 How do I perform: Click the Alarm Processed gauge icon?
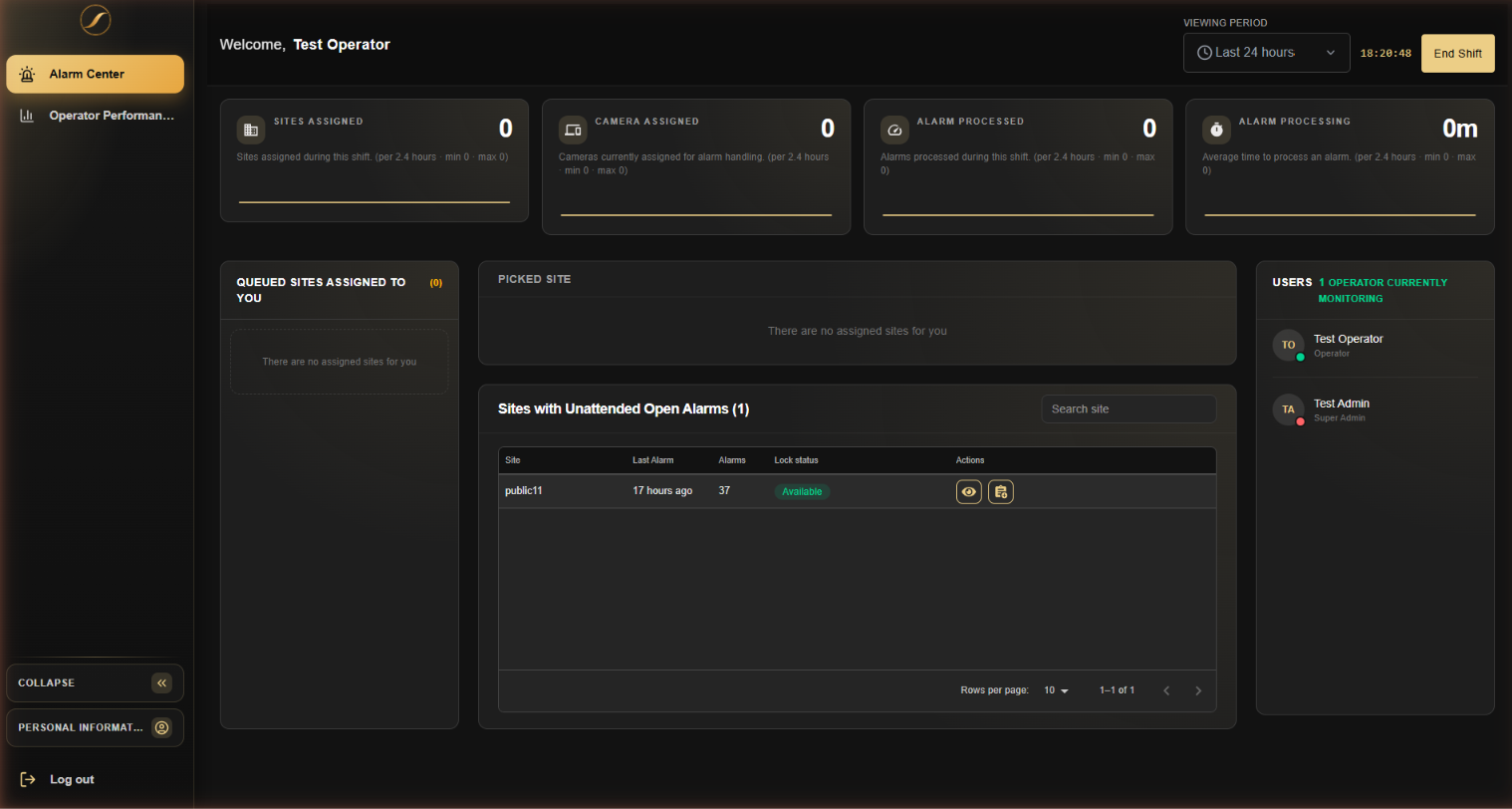tap(894, 131)
